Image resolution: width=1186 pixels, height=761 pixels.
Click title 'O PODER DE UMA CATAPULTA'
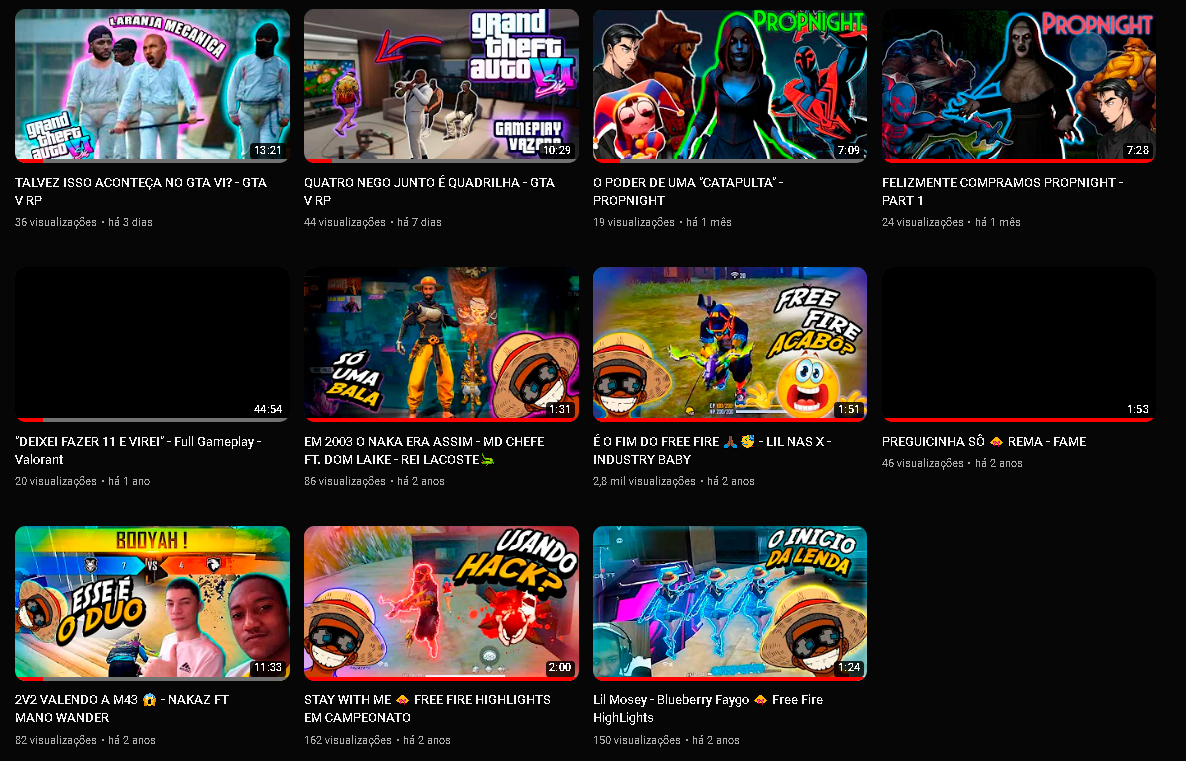688,191
